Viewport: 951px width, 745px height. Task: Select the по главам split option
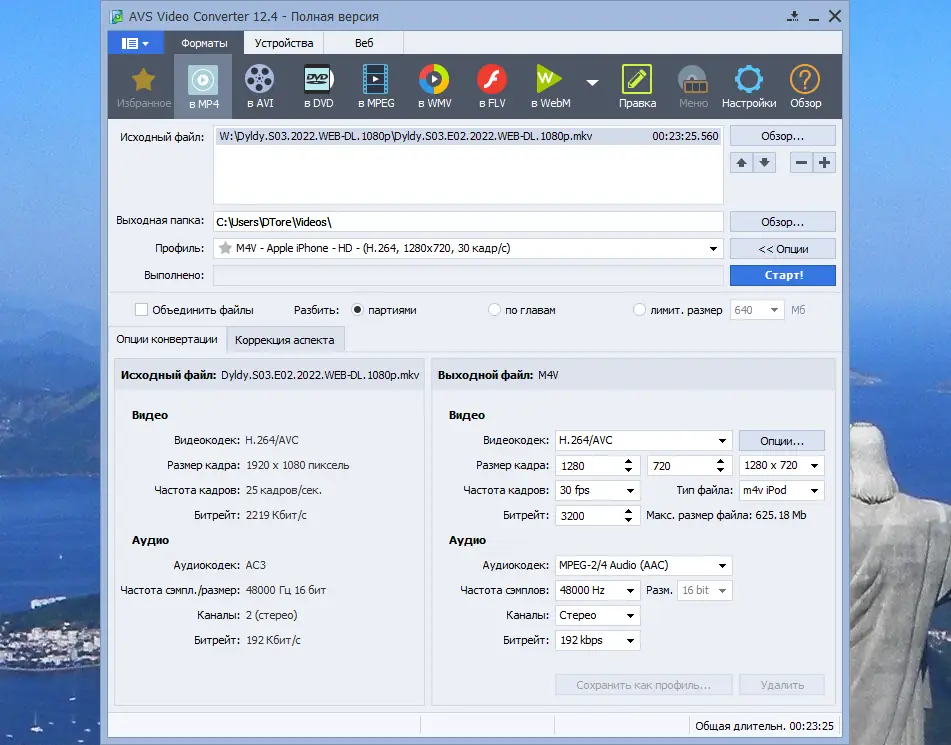click(x=492, y=309)
